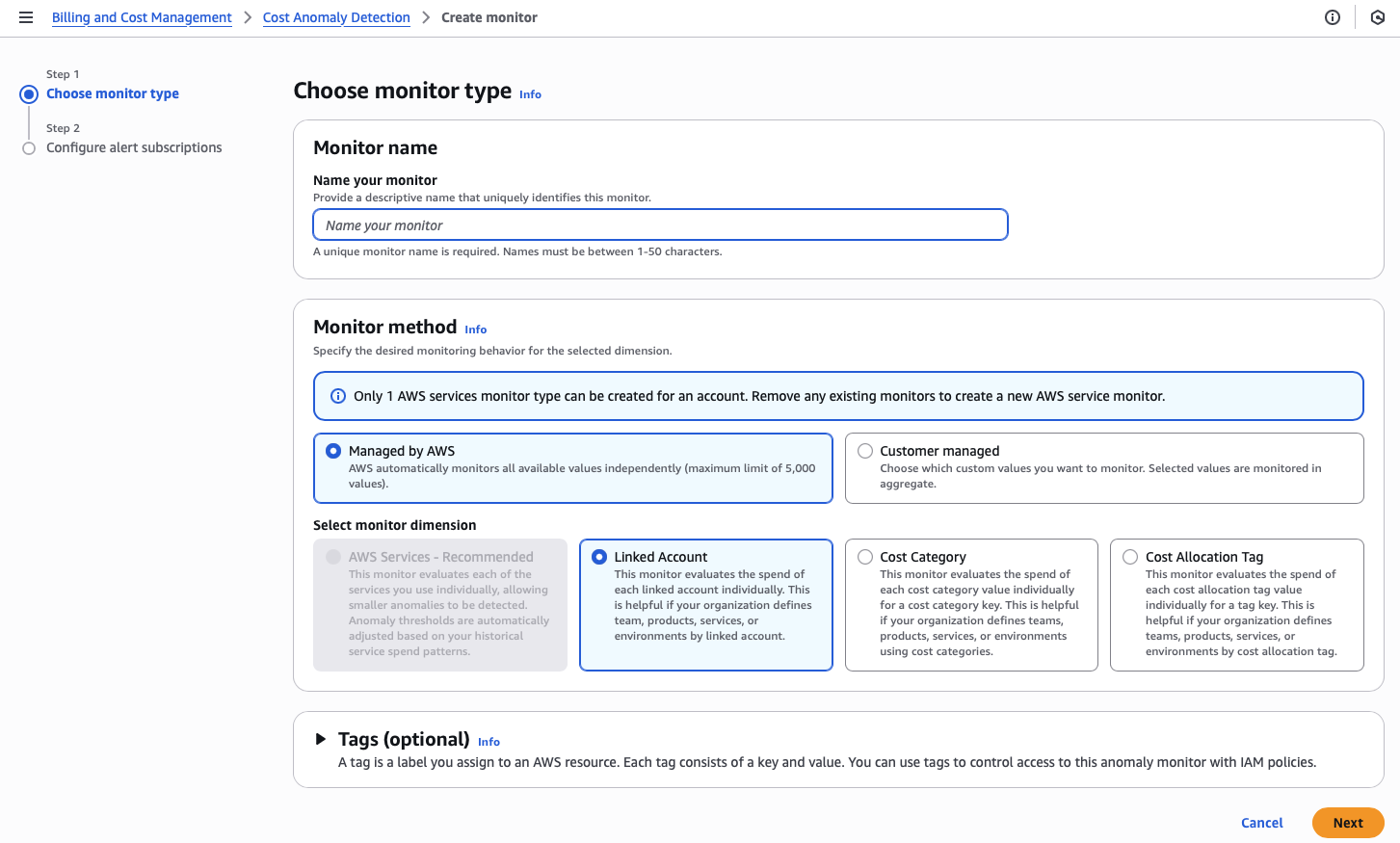1400x843 pixels.
Task: Select Step 1 Choose monitor type
Action: 113,93
